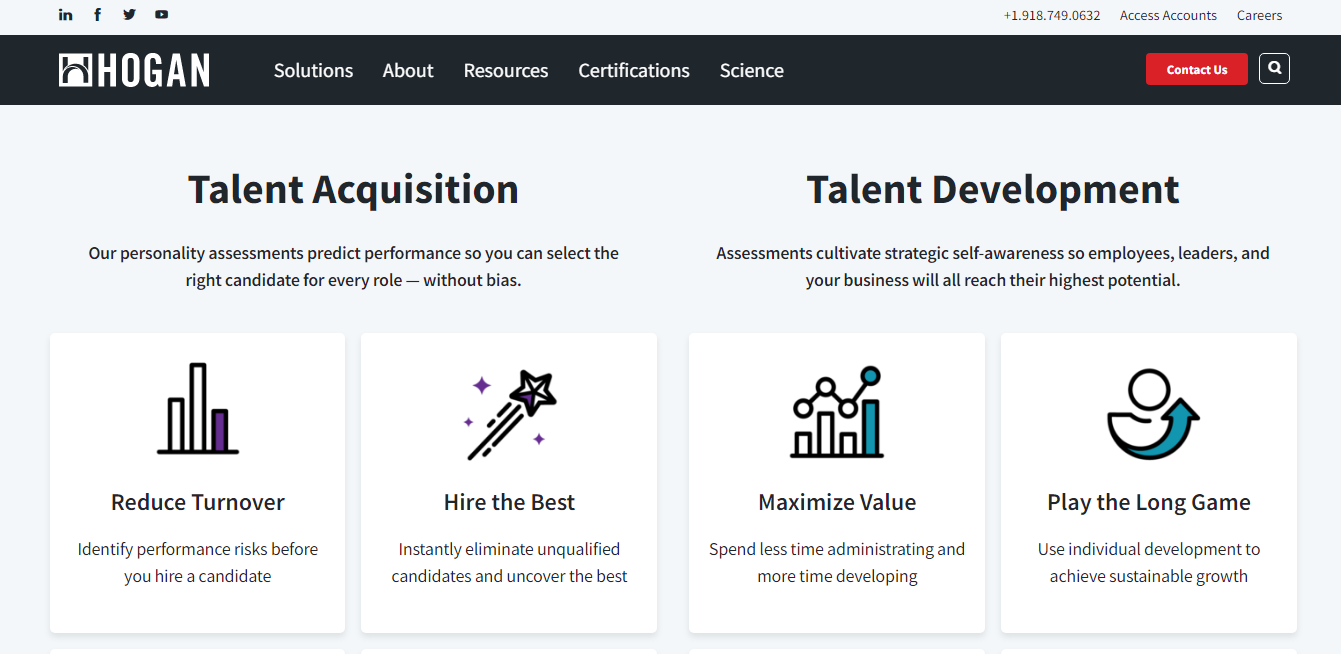Select the Reduce Turnover bar chart icon
The width and height of the screenshot is (1341, 654).
pos(197,410)
